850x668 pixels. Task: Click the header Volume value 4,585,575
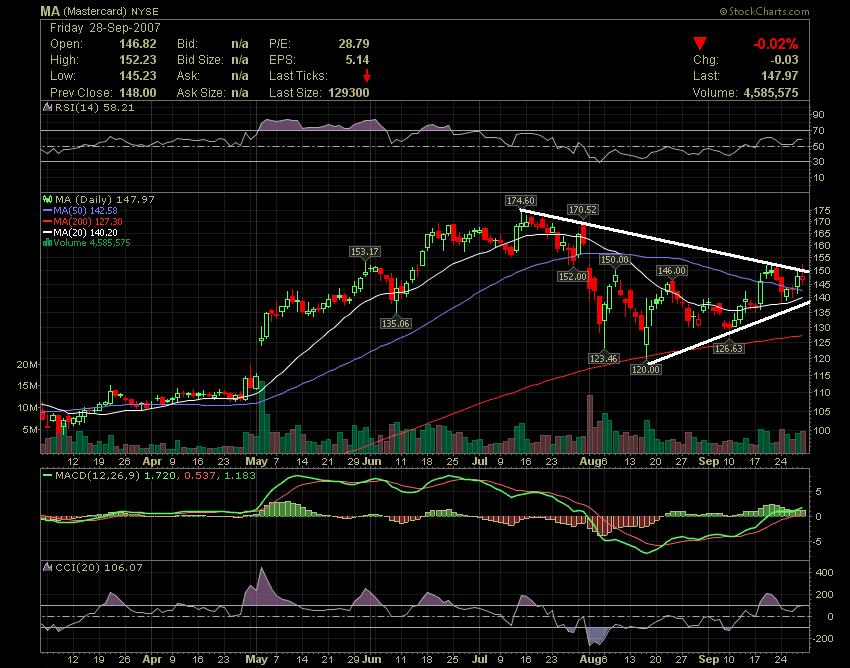[x=771, y=93]
